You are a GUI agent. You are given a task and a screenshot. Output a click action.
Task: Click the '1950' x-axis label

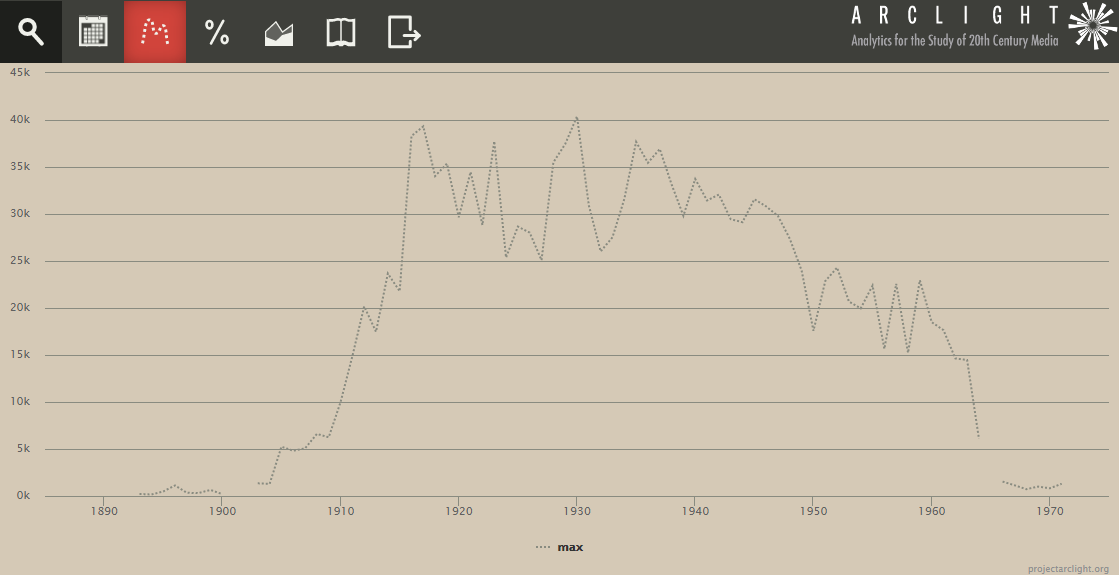812,512
